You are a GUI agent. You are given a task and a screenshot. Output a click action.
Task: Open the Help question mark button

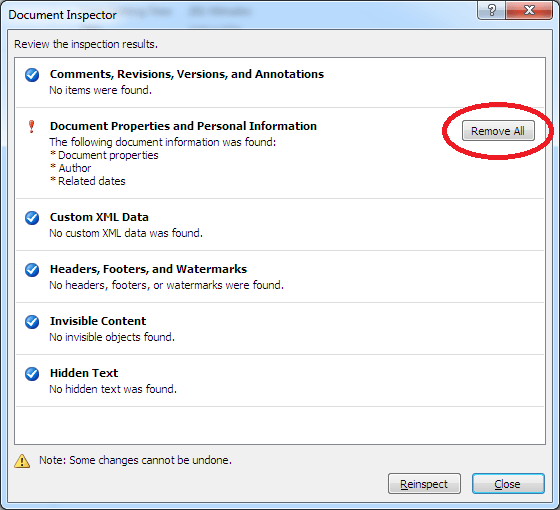pos(491,11)
